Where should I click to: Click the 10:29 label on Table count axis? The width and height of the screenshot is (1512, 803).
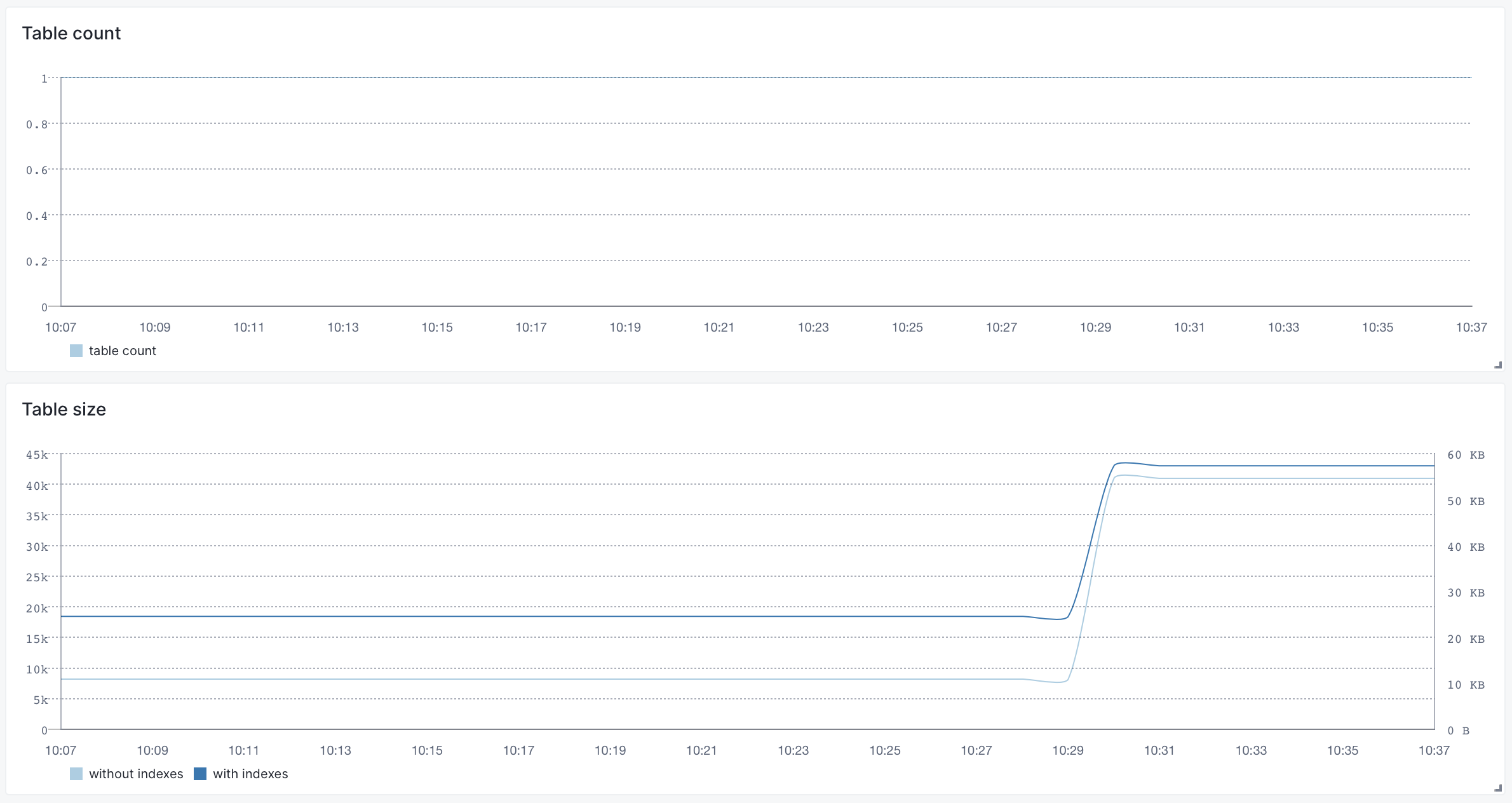(1095, 327)
